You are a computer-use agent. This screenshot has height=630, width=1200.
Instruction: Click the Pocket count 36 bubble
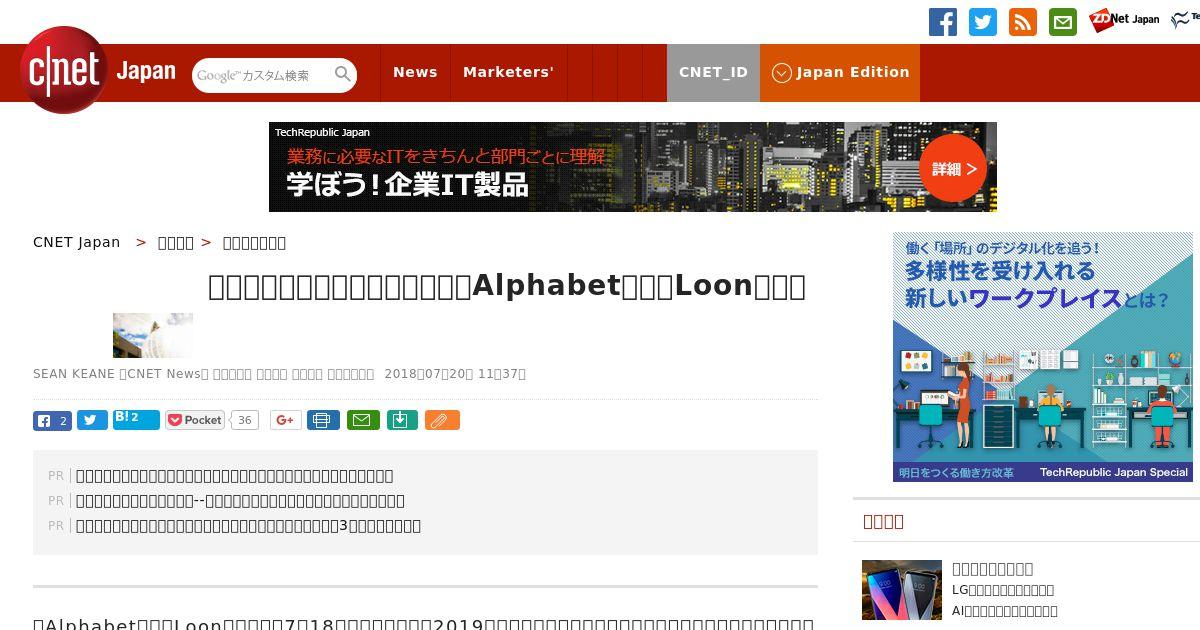point(245,420)
